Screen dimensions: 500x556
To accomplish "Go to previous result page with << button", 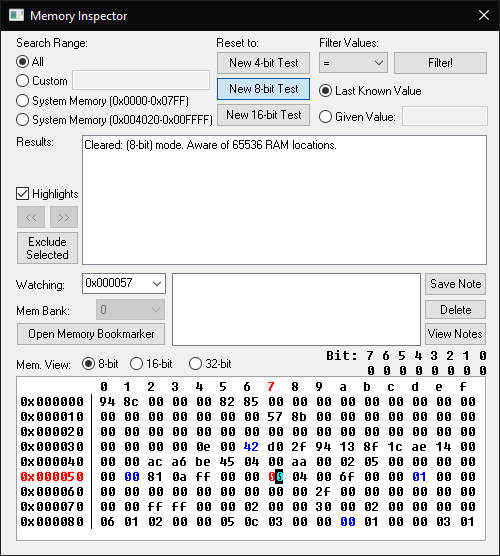I will [31, 217].
